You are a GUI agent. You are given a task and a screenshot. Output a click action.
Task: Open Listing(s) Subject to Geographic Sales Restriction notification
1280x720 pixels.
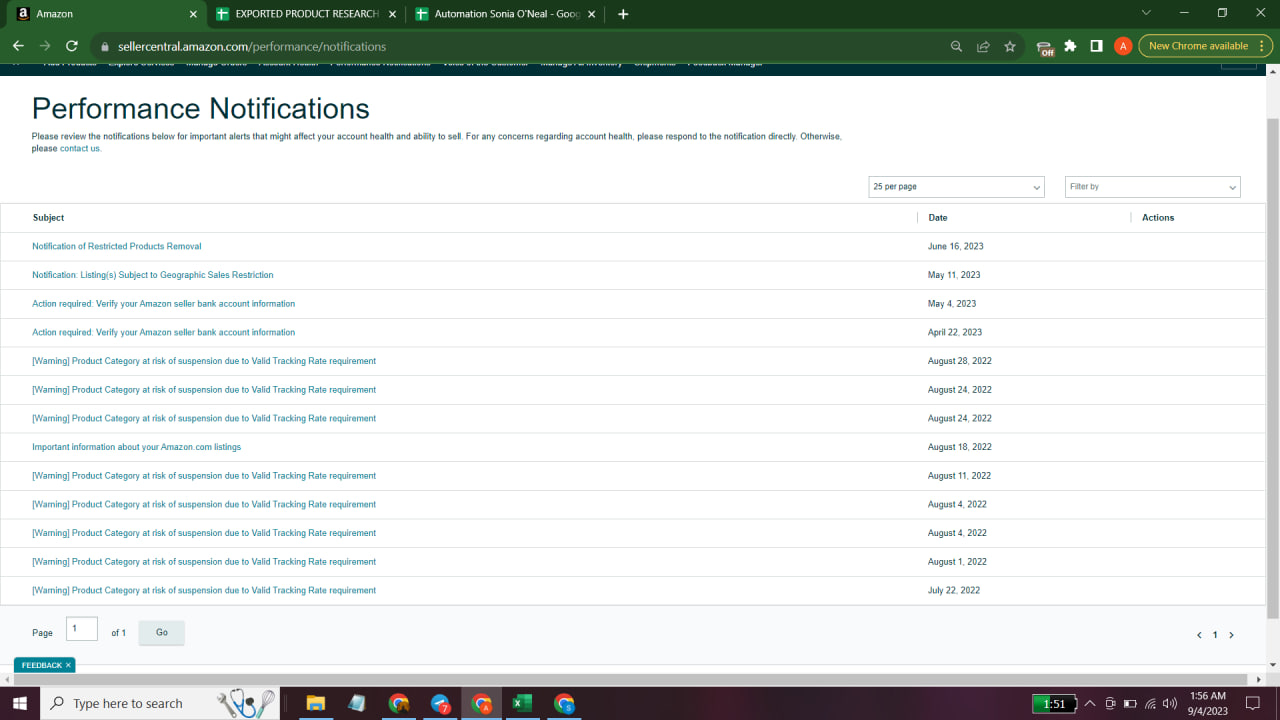point(152,275)
